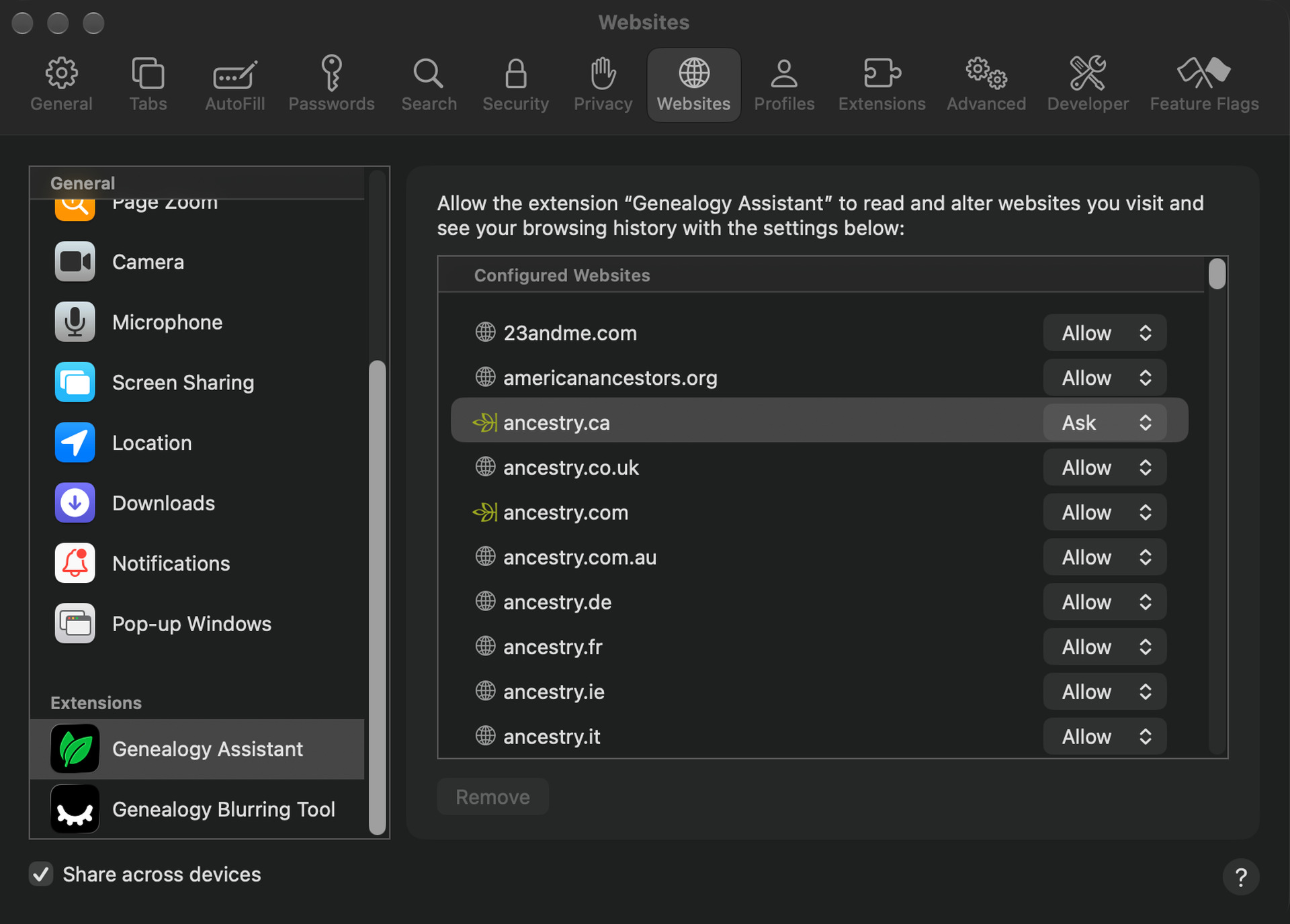The image size is (1290, 924).
Task: Open permission dropdown for ancestry.co.uk
Action: point(1105,467)
